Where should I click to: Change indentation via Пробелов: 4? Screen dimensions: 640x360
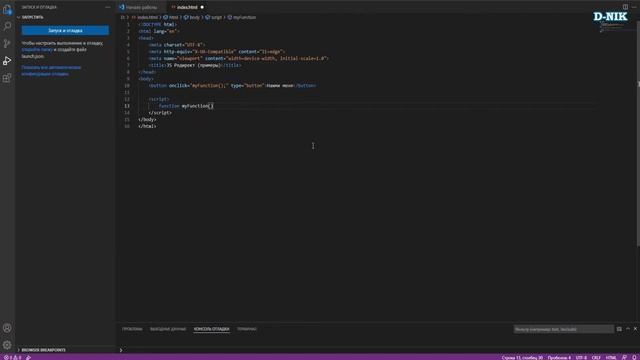[x=559, y=358]
